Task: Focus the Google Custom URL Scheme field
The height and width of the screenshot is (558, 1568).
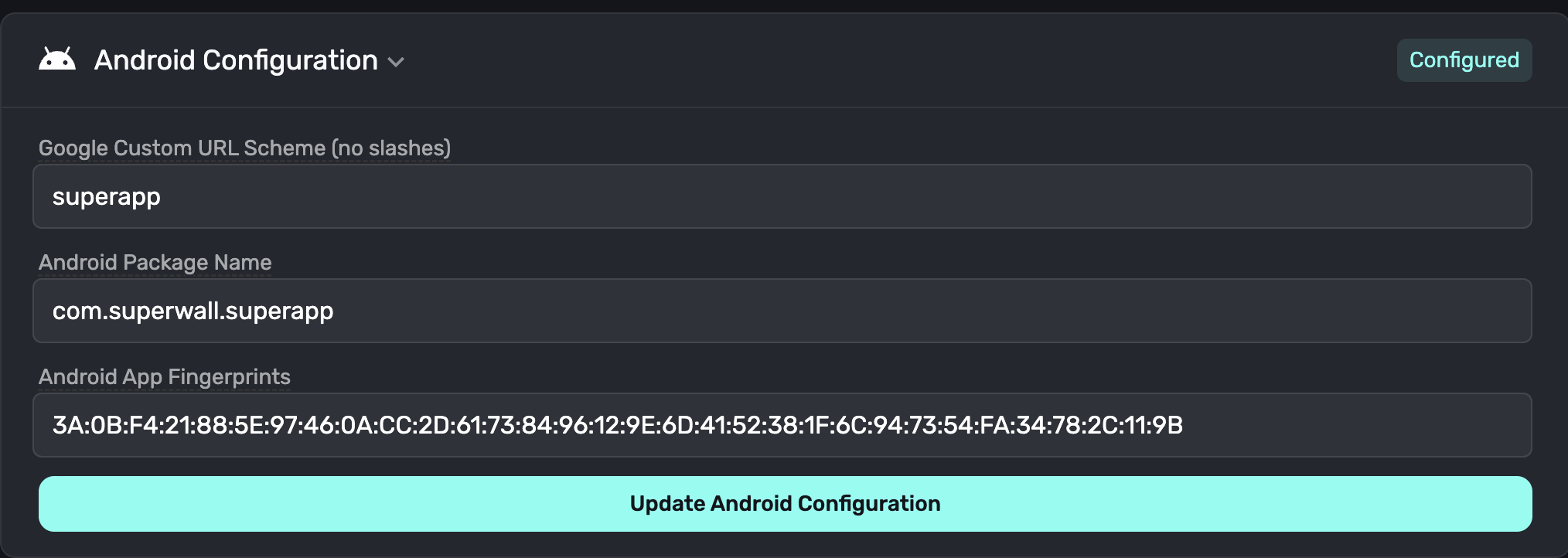Action: [x=782, y=196]
